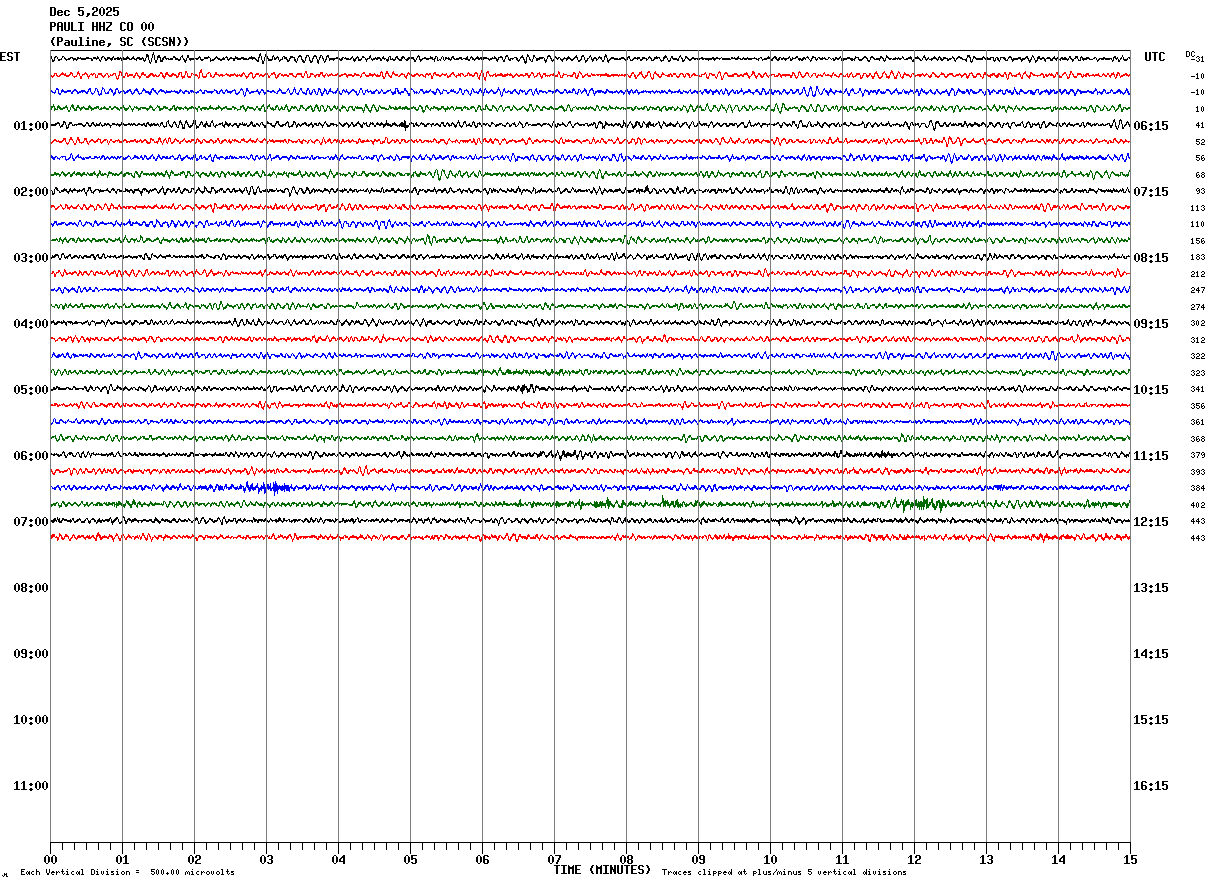Click minute '05' on the bottom axis
The width and height of the screenshot is (1210, 886).
(x=410, y=860)
